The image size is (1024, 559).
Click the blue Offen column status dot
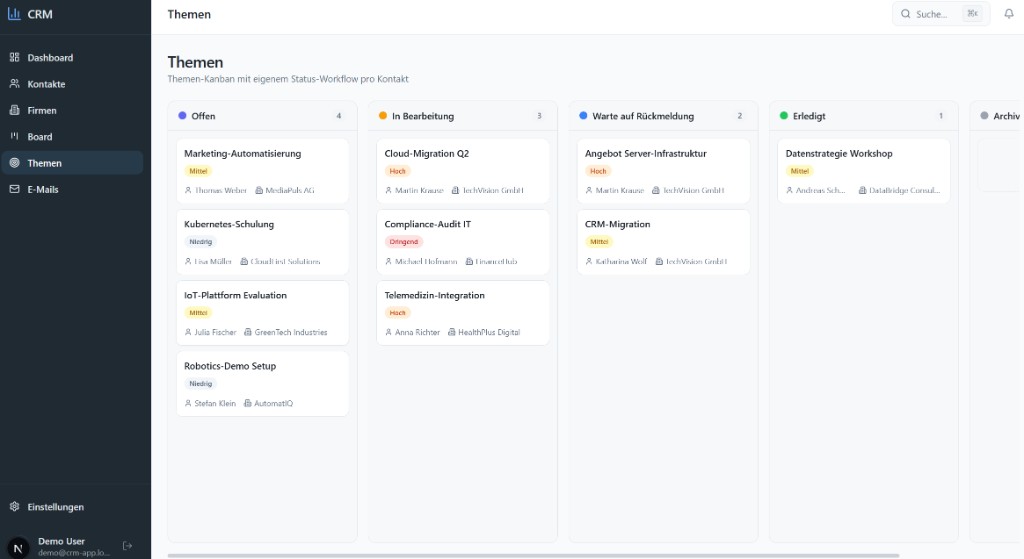[182, 116]
